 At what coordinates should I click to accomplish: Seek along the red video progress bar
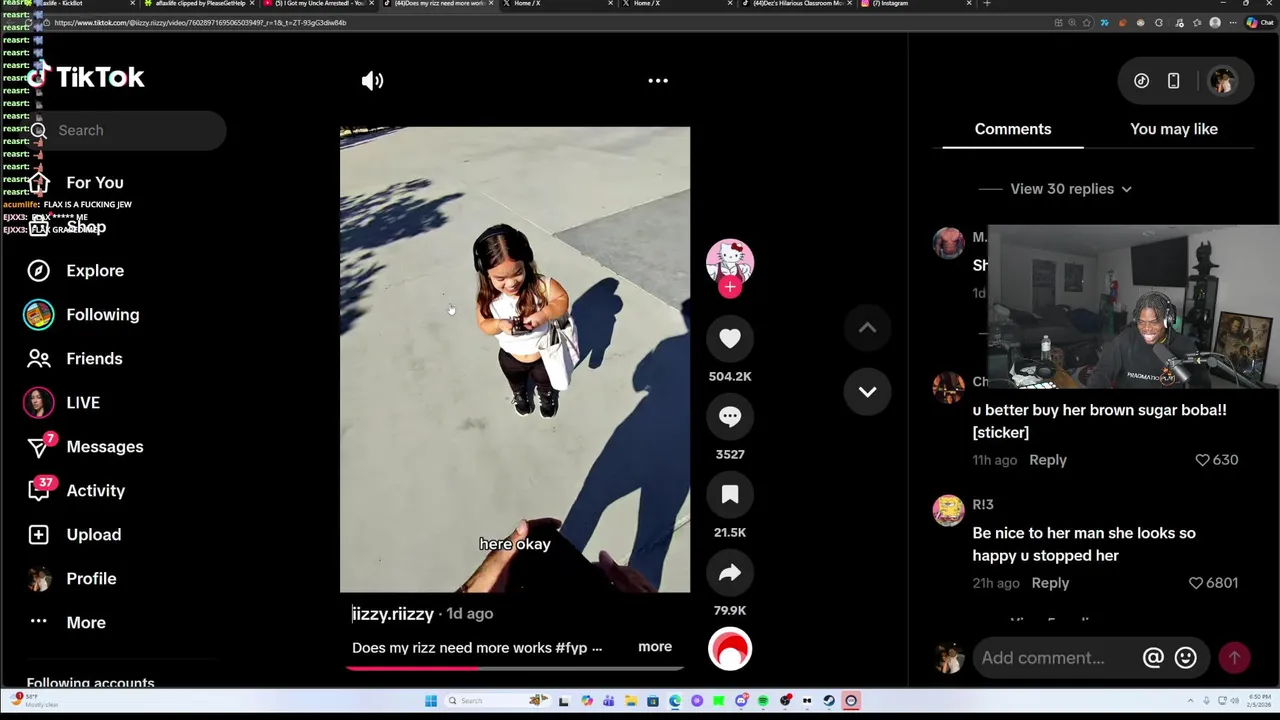[515, 668]
